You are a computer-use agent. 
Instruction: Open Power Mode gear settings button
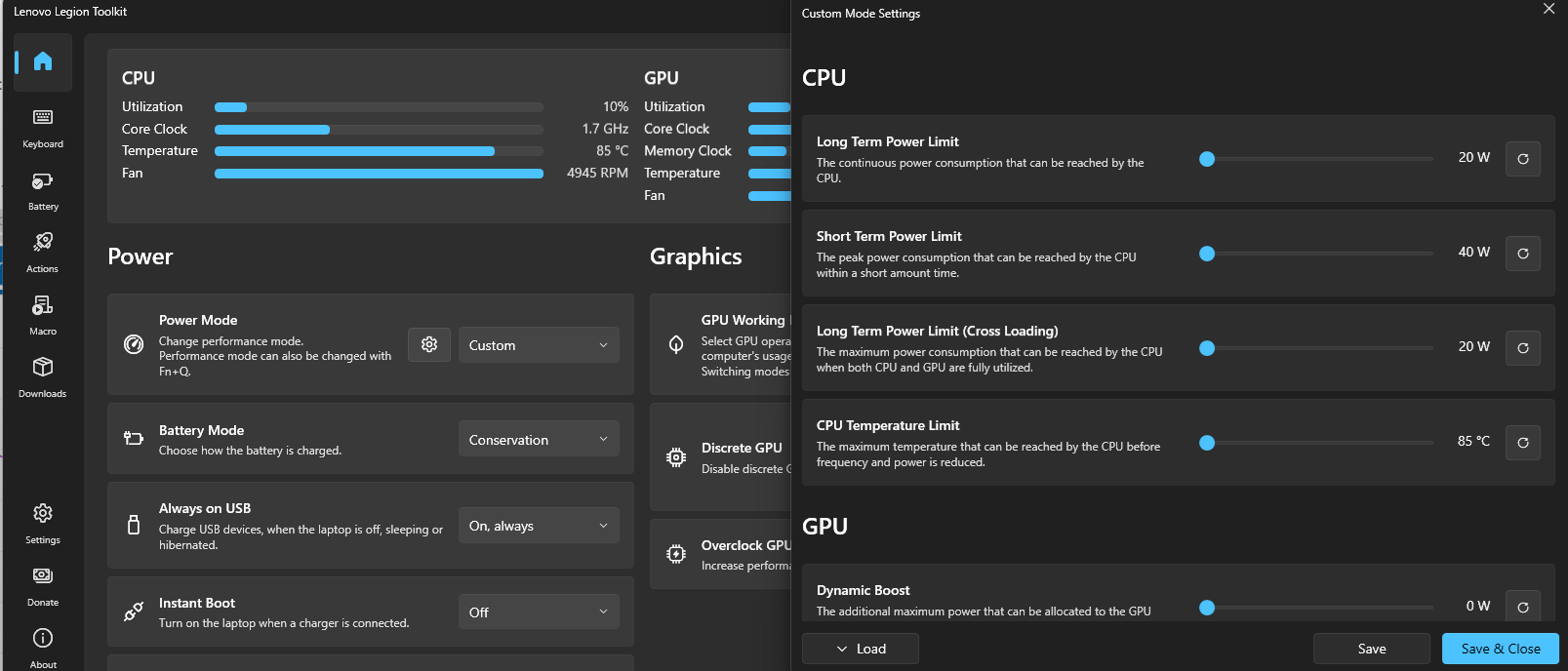(429, 345)
